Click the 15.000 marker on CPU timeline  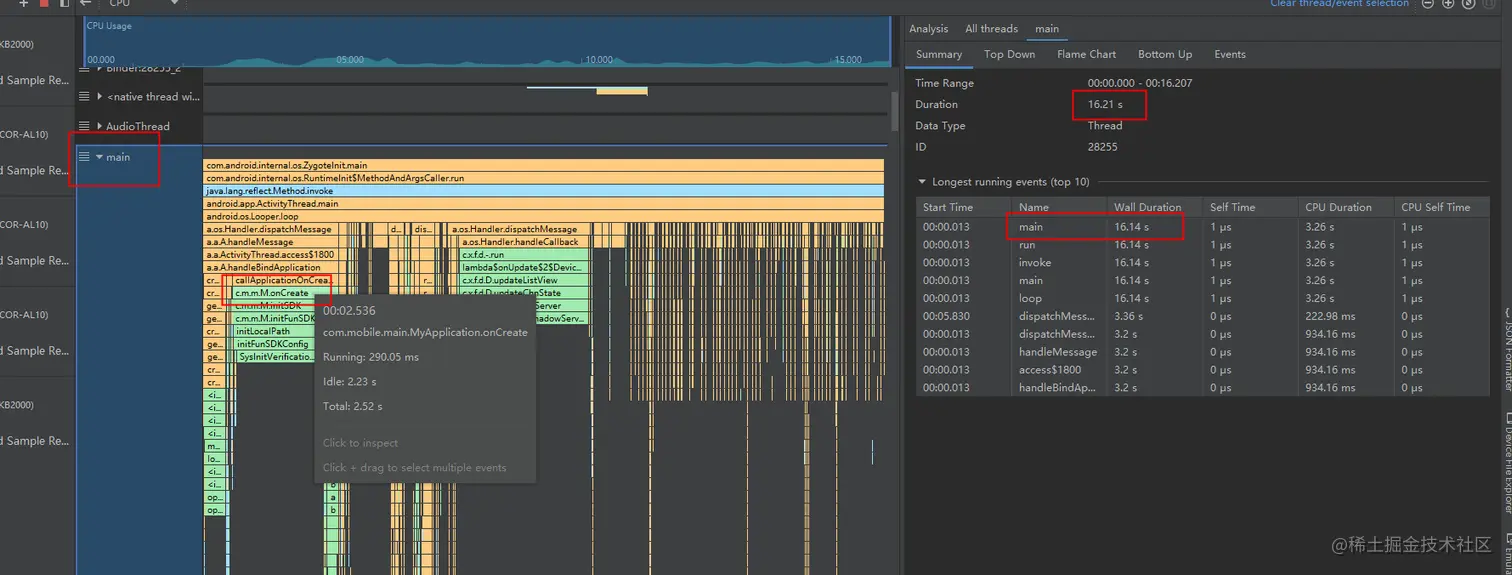pyautogui.click(x=847, y=60)
